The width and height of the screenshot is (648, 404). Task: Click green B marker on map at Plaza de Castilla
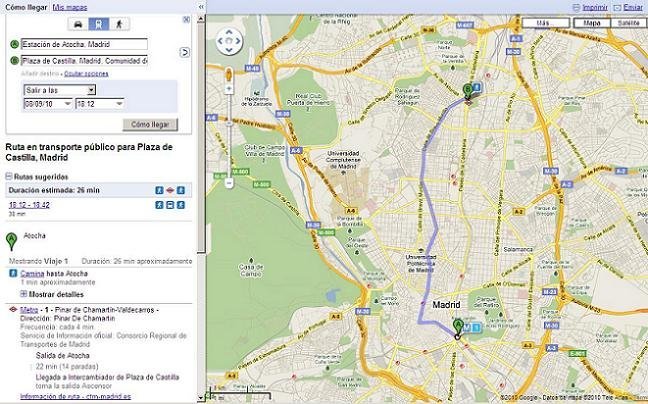(x=467, y=90)
